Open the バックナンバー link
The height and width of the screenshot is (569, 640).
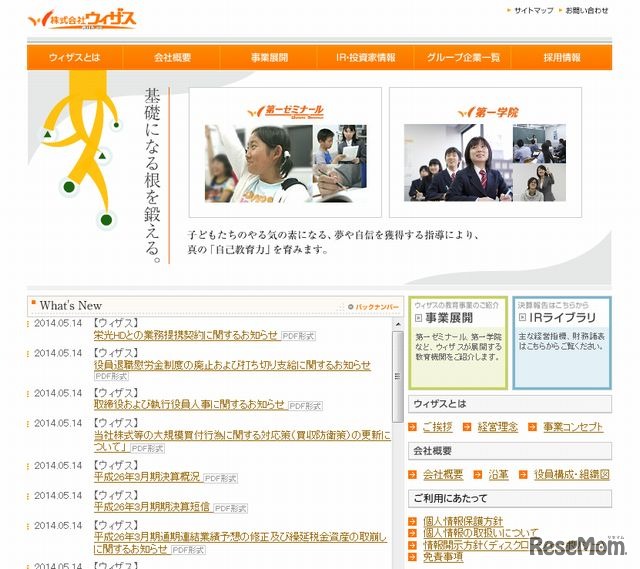click(x=377, y=307)
